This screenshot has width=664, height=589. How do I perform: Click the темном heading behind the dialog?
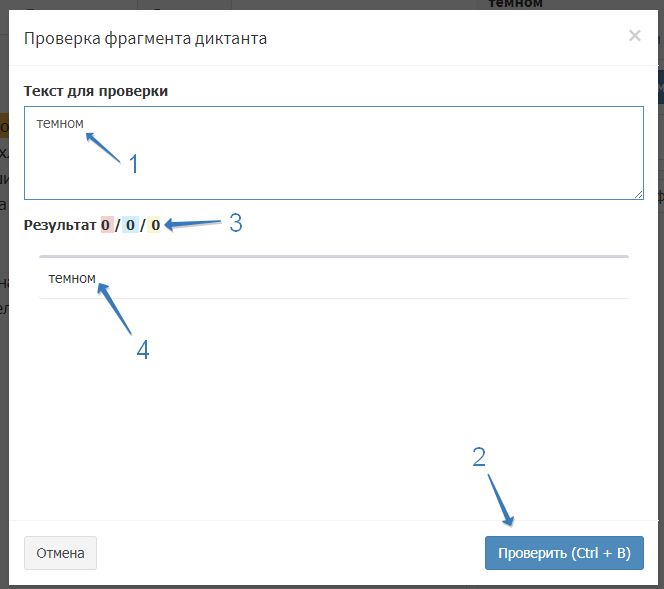pos(515,4)
